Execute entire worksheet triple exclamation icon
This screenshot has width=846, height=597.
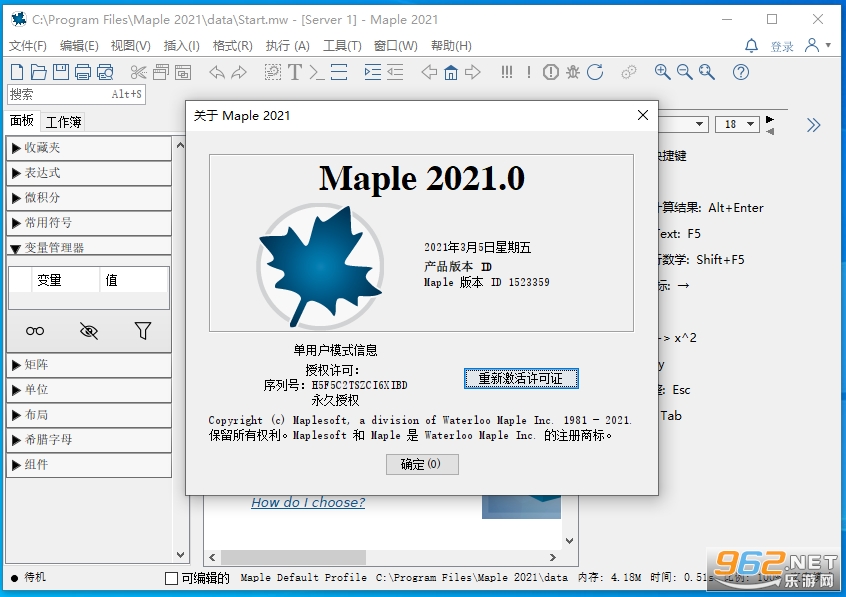[507, 72]
